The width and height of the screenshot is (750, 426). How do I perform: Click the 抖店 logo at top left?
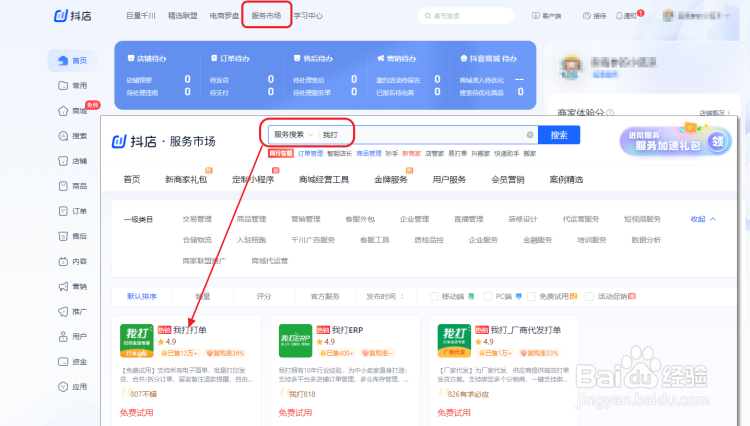(x=73, y=16)
